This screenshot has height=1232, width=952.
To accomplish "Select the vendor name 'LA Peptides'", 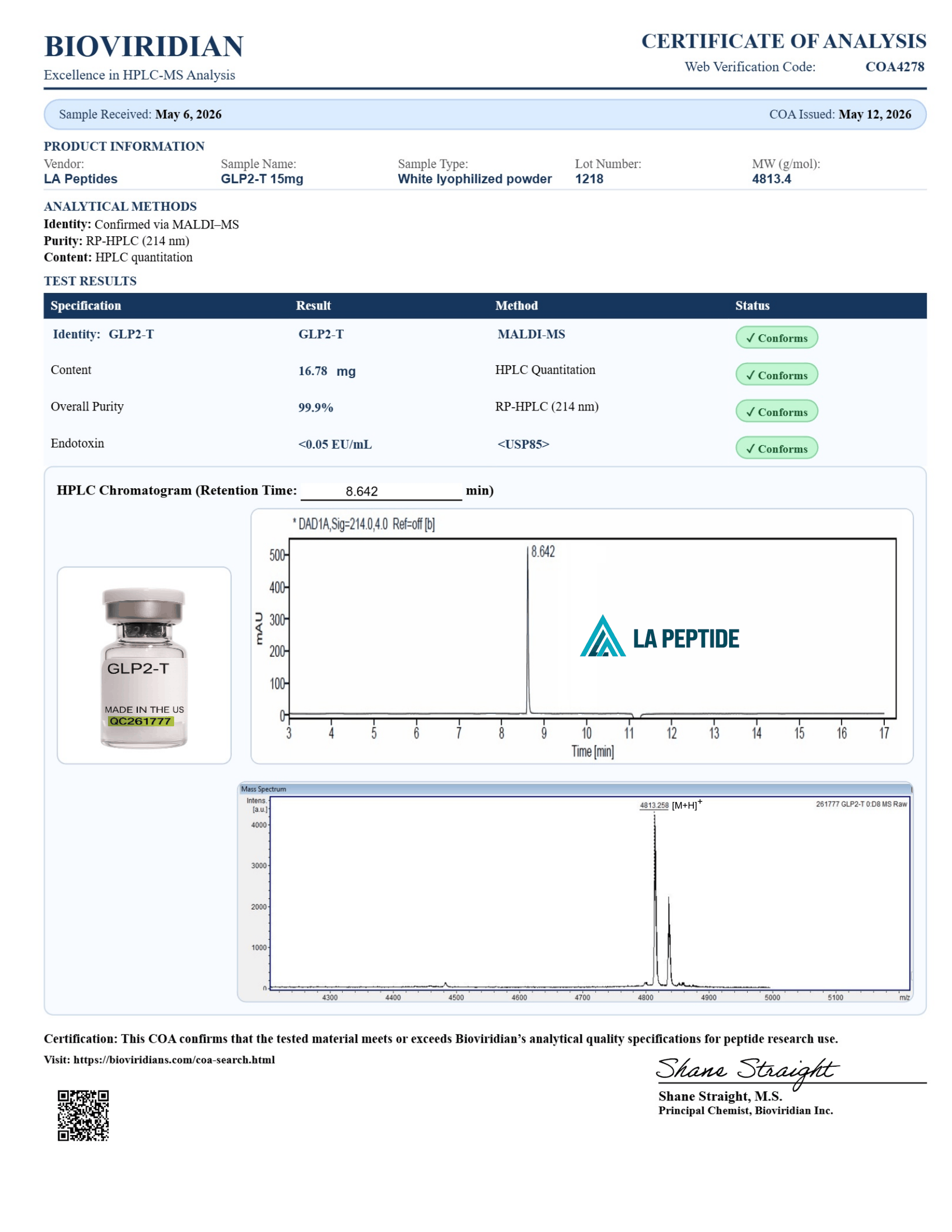I will [x=81, y=179].
